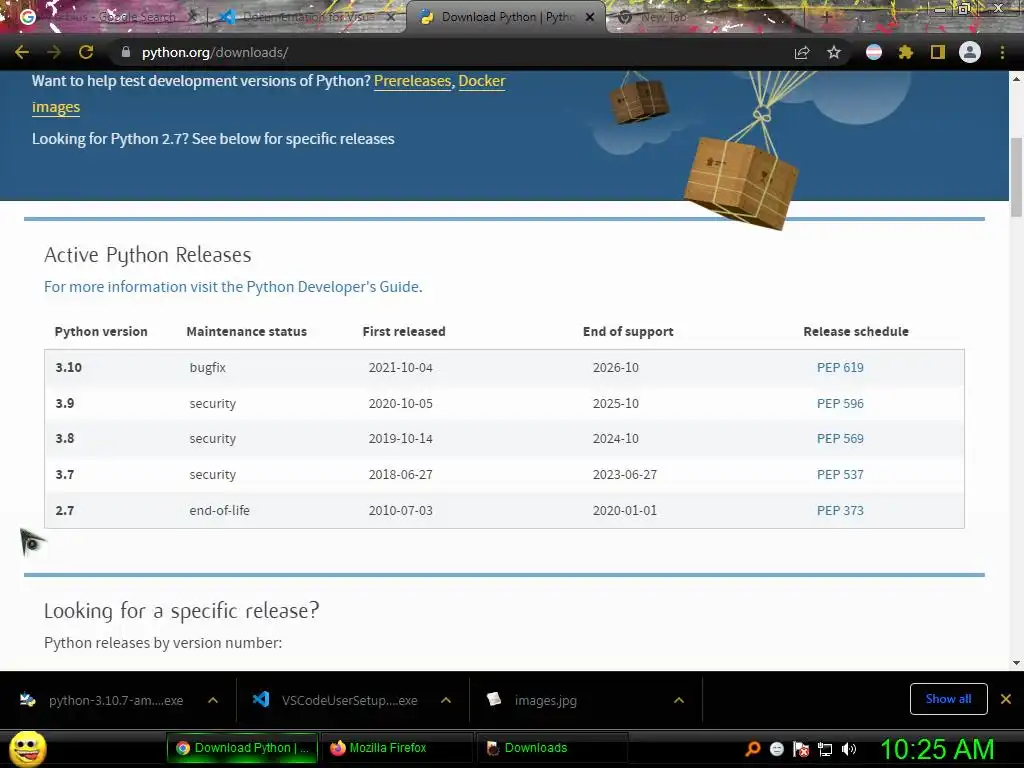Click the 2023-06-27 end of support
This screenshot has height=768, width=1024.
[624, 475]
